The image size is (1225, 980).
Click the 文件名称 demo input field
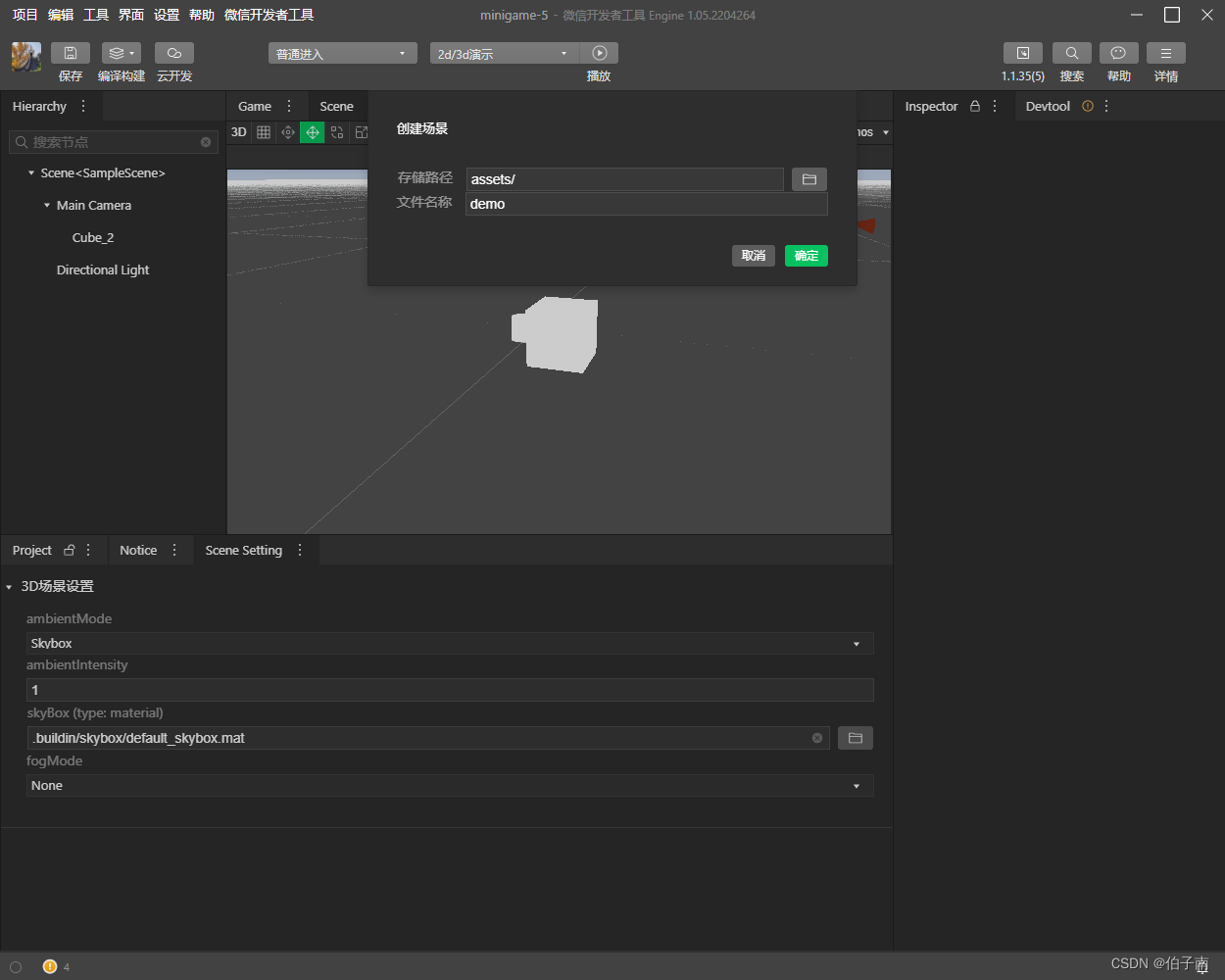(647, 204)
